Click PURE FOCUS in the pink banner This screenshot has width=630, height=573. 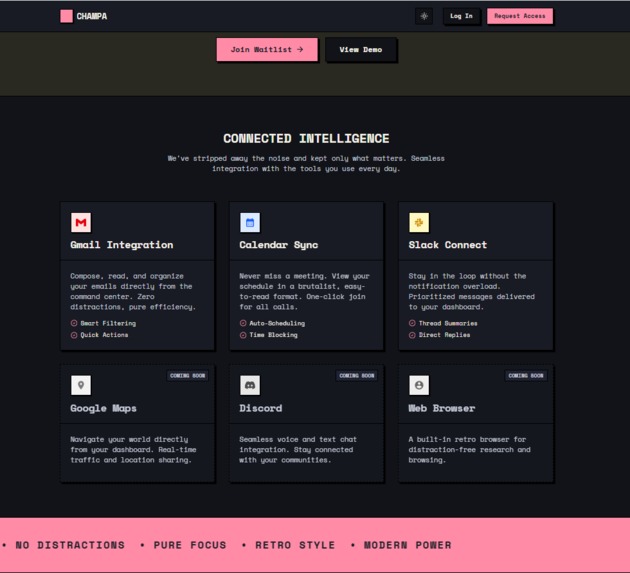(190, 545)
